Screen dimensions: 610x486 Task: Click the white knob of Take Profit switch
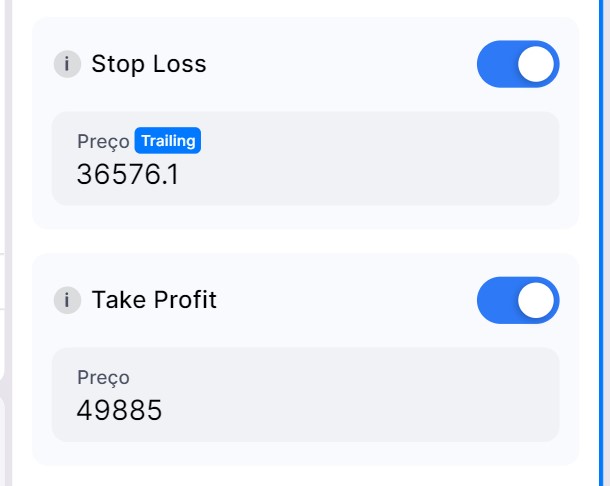click(536, 300)
